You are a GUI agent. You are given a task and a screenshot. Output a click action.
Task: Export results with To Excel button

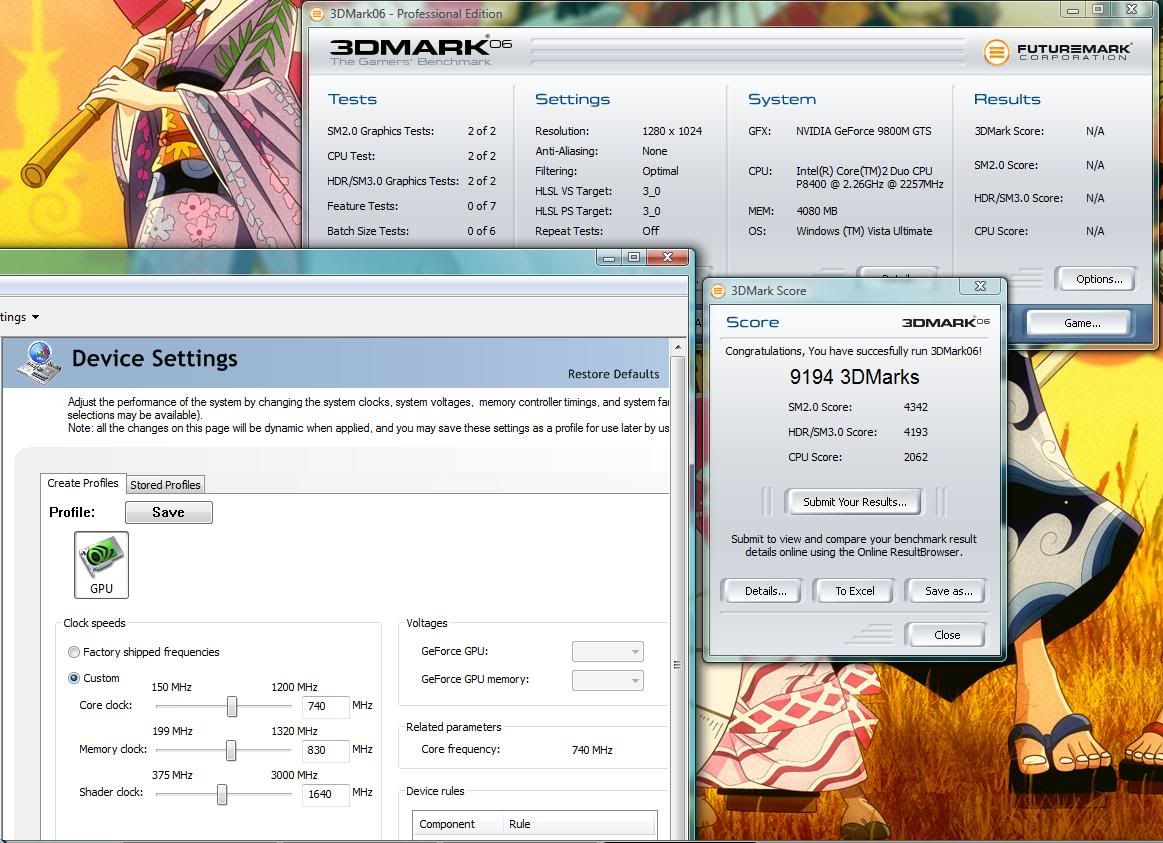tap(855, 591)
